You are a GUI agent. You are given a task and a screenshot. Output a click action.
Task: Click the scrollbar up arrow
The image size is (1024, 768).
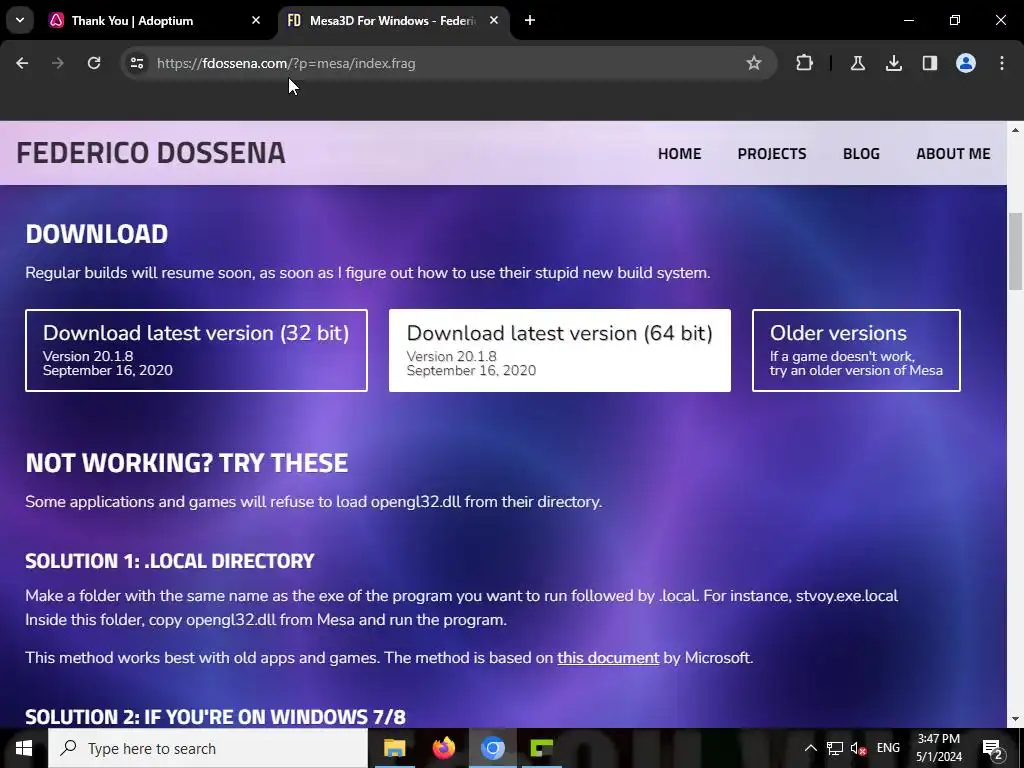tap(1015, 130)
